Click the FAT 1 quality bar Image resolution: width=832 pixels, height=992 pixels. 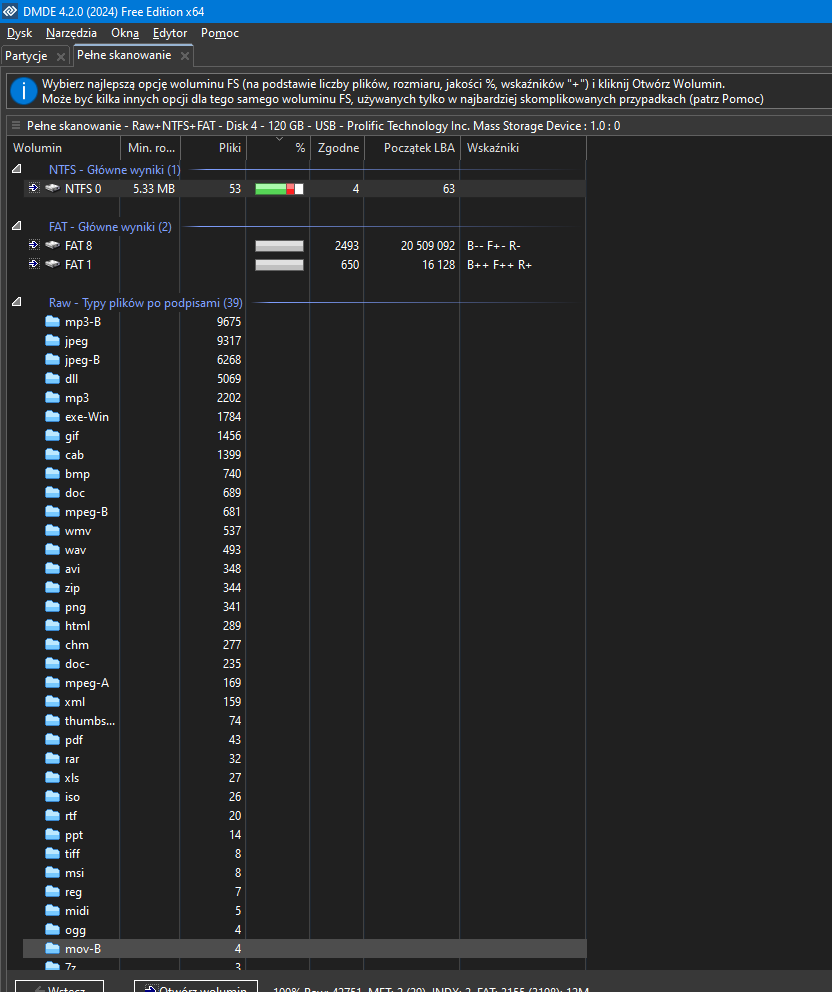[x=279, y=264]
